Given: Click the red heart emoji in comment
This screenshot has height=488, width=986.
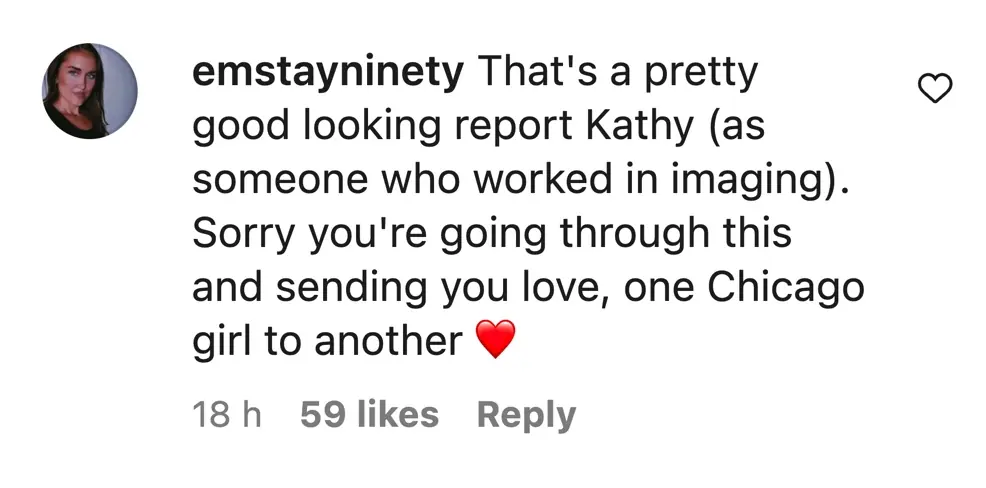Looking at the screenshot, I should coord(495,341).
